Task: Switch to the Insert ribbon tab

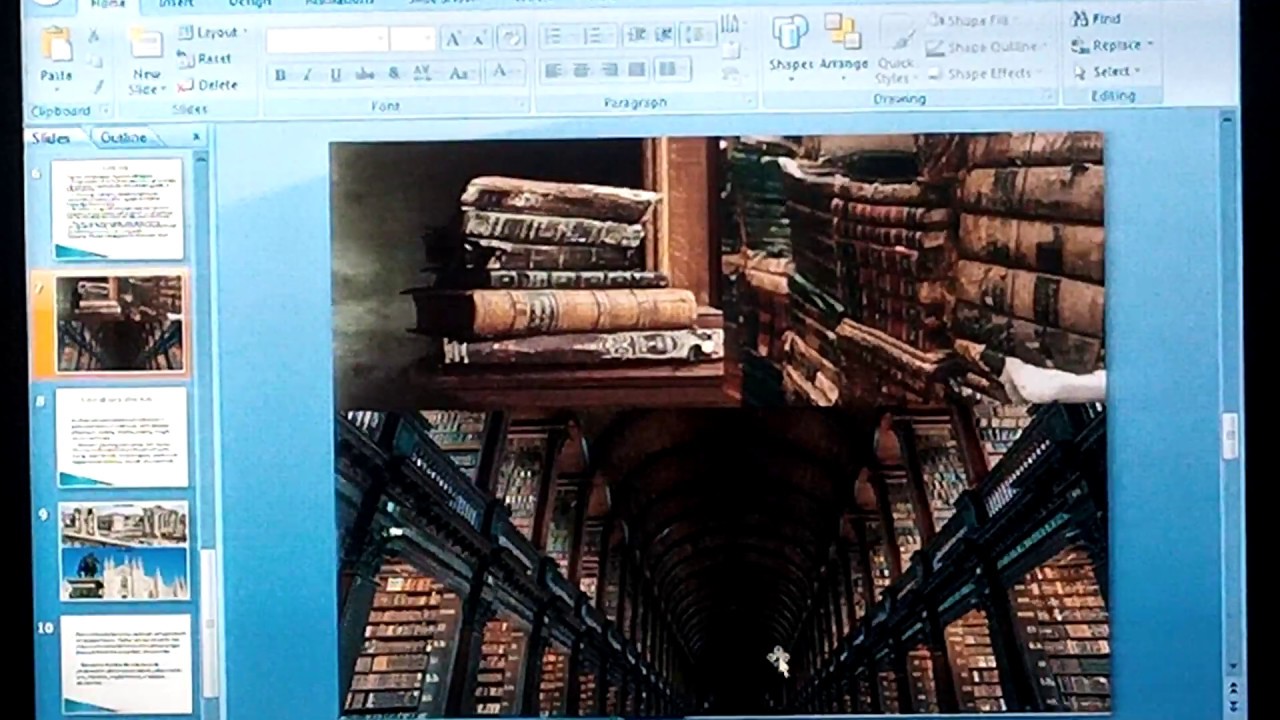Action: 176,5
